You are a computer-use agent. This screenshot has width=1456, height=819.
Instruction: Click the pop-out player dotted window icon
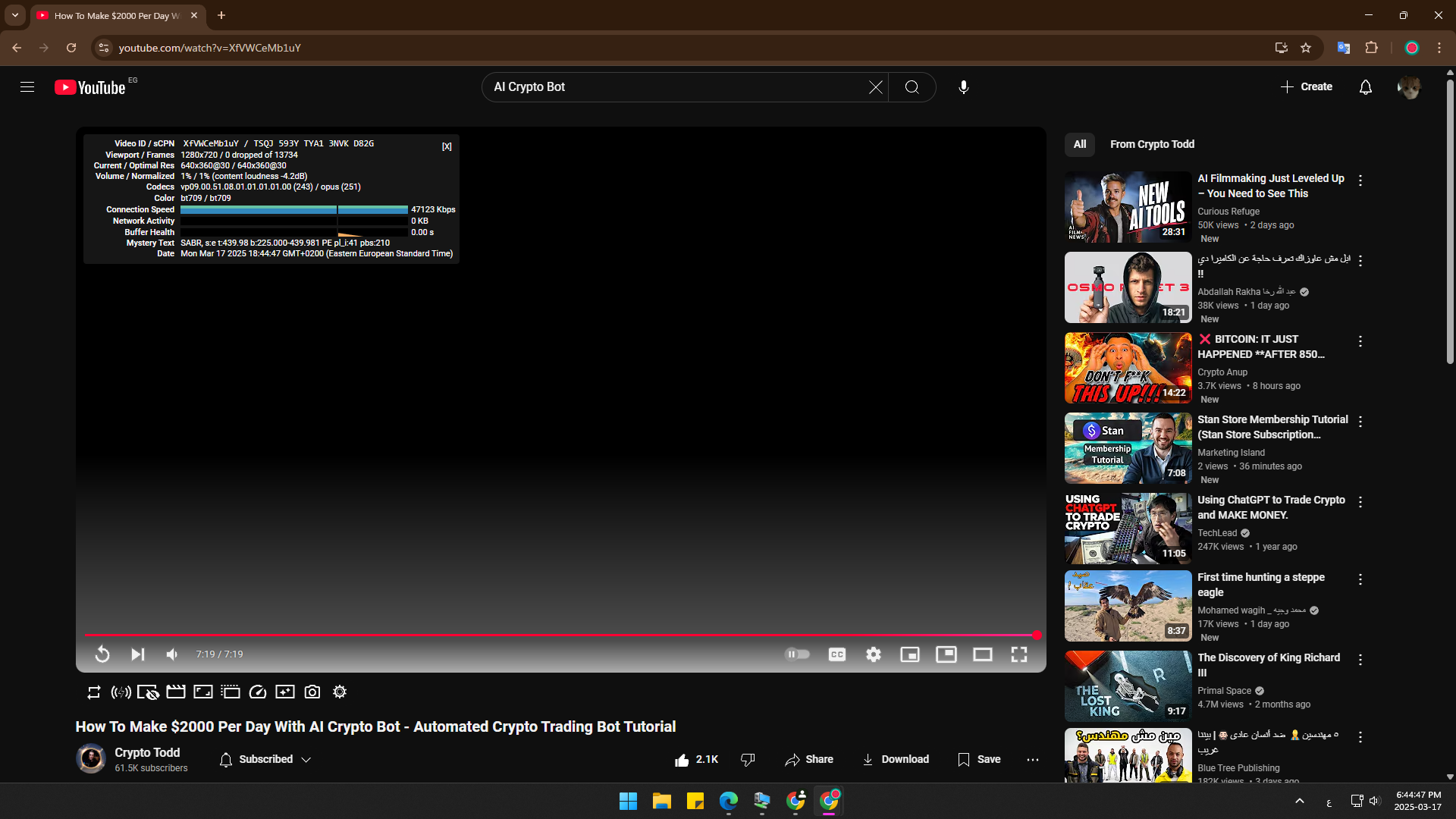[231, 692]
